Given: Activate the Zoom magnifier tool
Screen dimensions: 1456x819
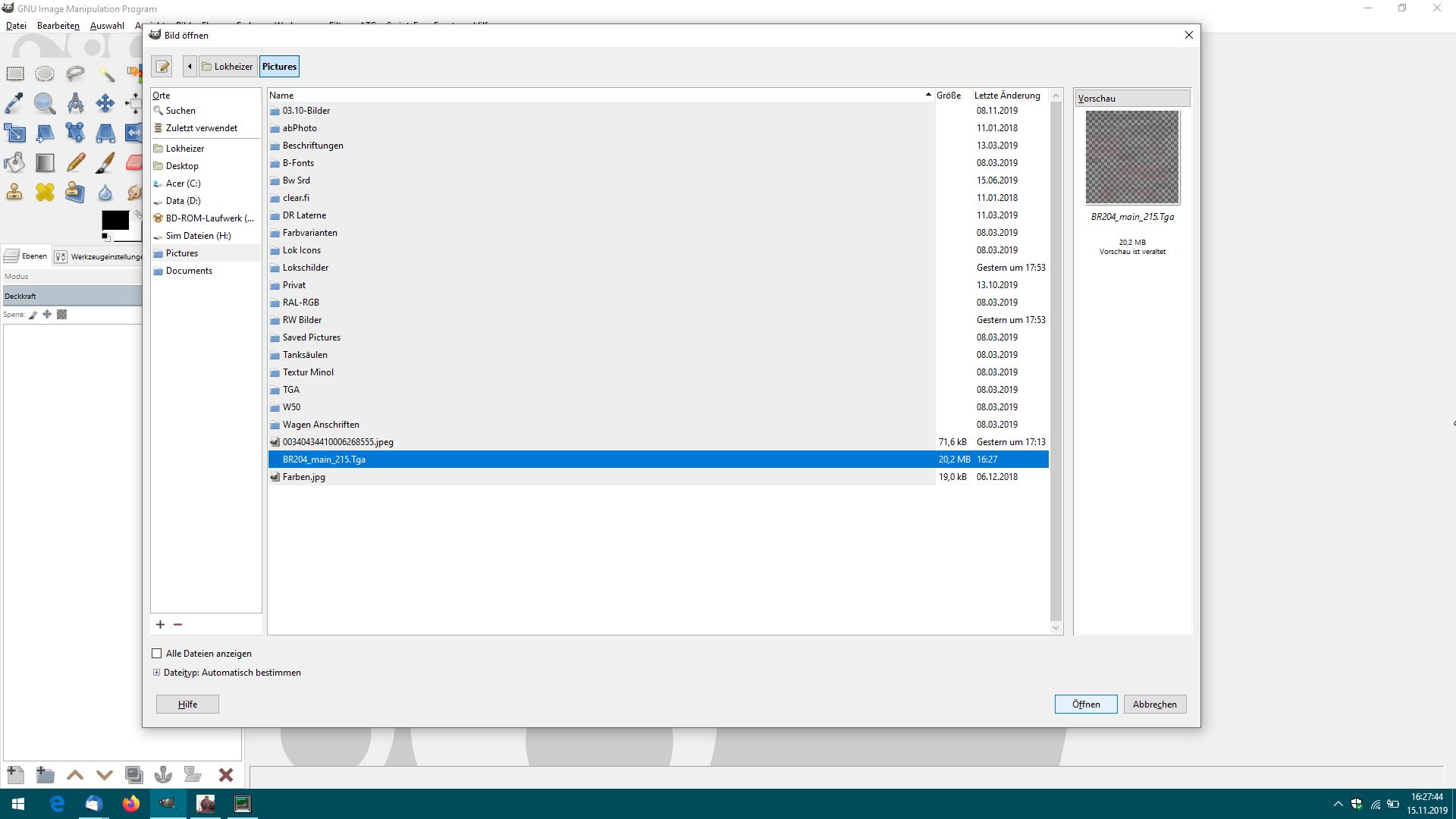Looking at the screenshot, I should pyautogui.click(x=45, y=103).
